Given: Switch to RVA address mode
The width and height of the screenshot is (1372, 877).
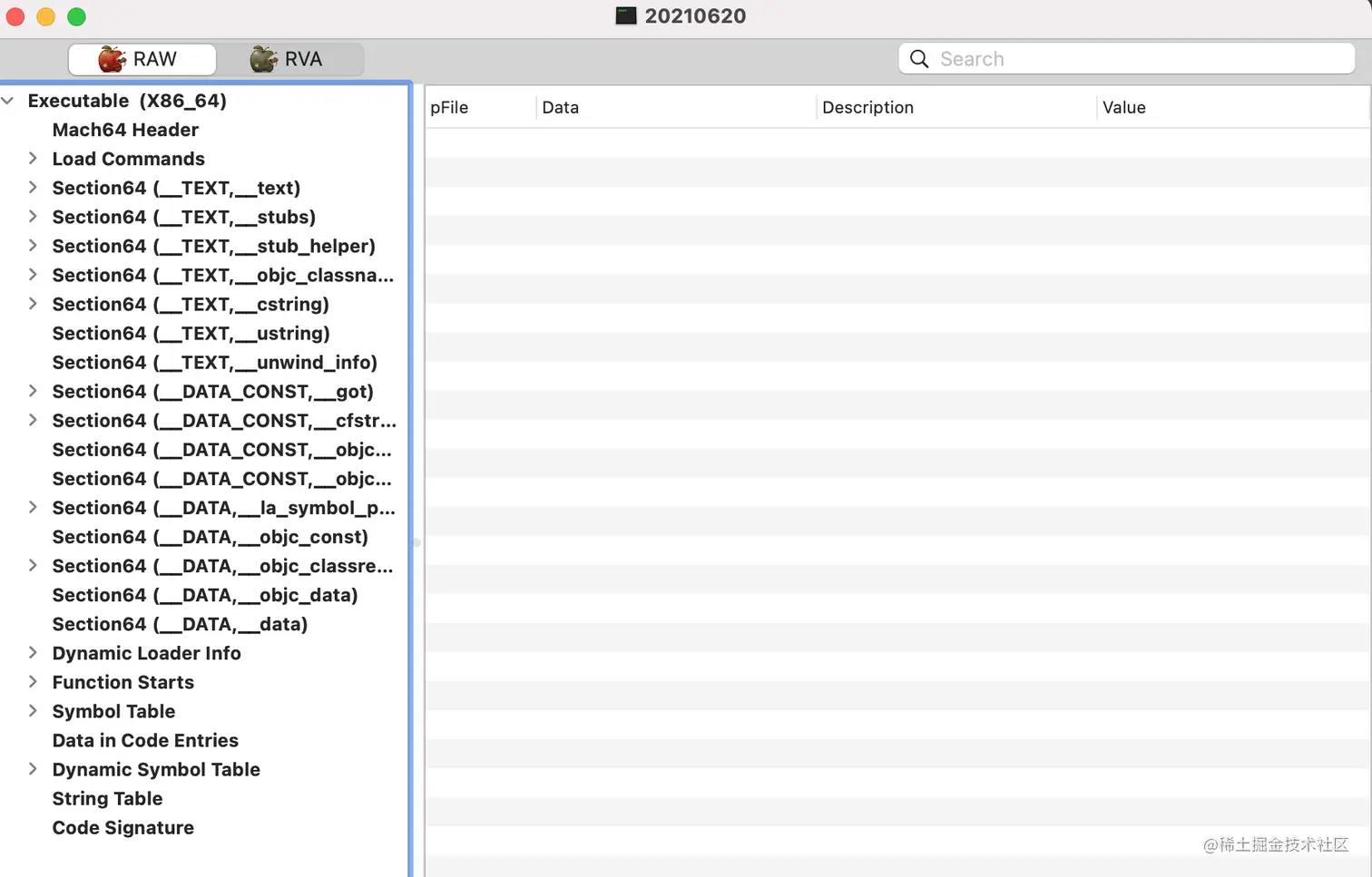Looking at the screenshot, I should tap(290, 59).
